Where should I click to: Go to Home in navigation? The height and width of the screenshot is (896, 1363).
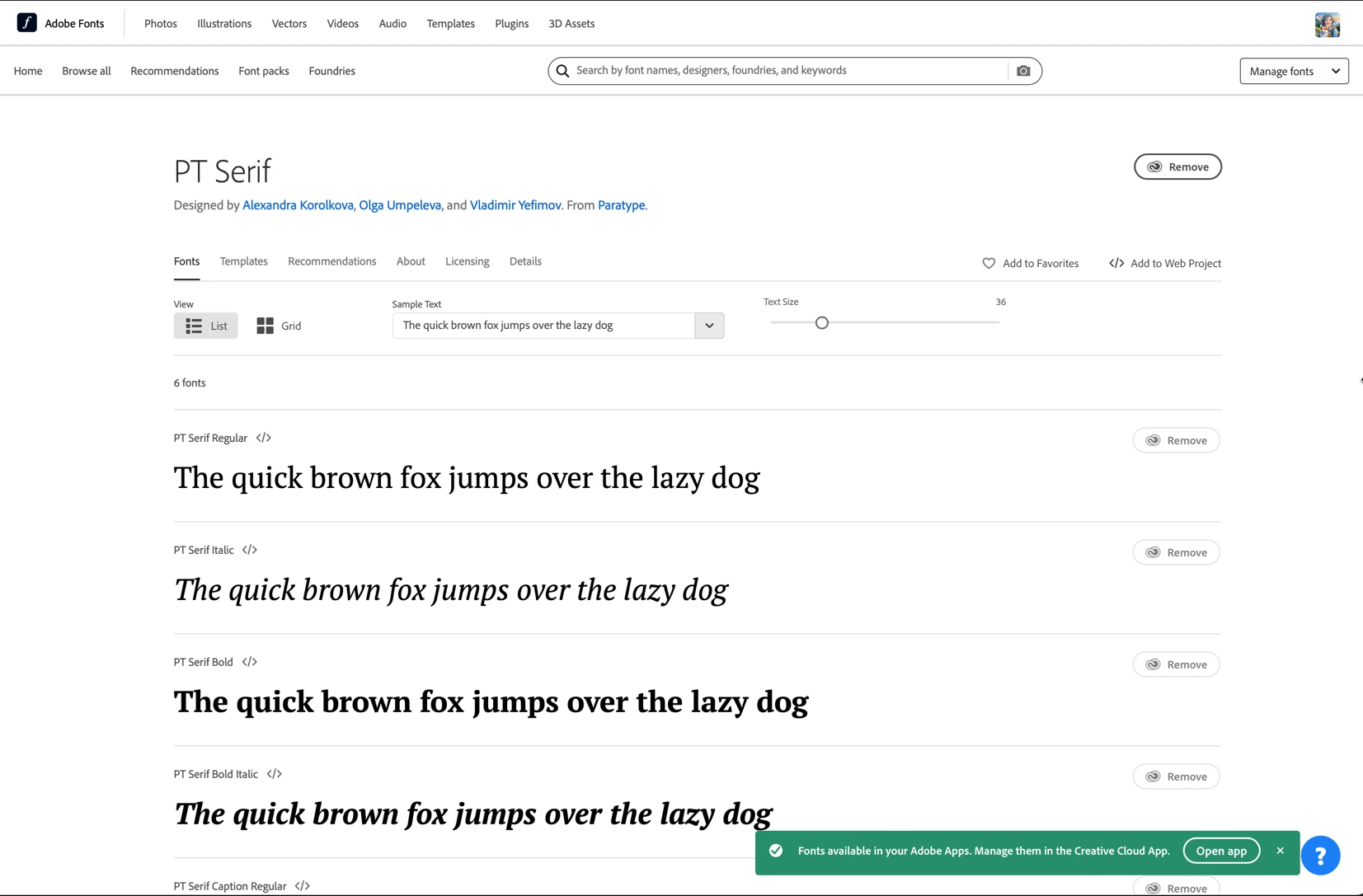click(x=28, y=71)
